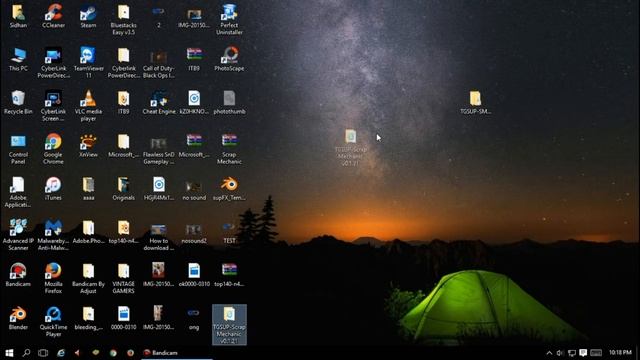The image size is (640, 360).
Task: Open the Action Center notifications icon
Action: (x=583, y=353)
